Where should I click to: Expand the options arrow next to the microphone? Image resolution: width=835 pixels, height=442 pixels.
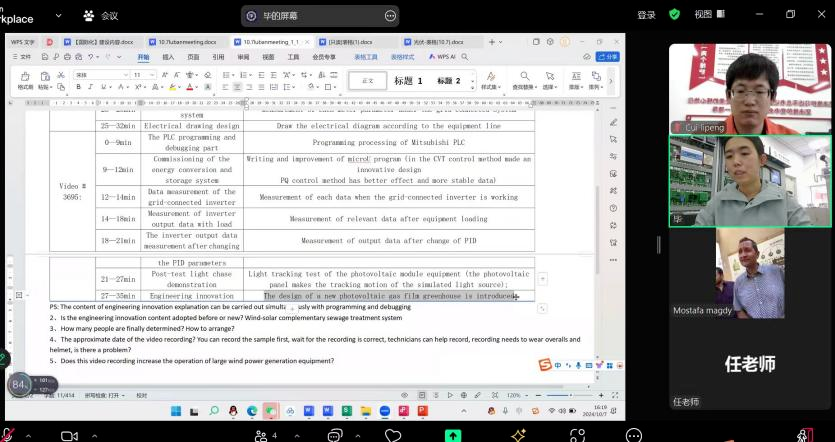(x=29, y=435)
